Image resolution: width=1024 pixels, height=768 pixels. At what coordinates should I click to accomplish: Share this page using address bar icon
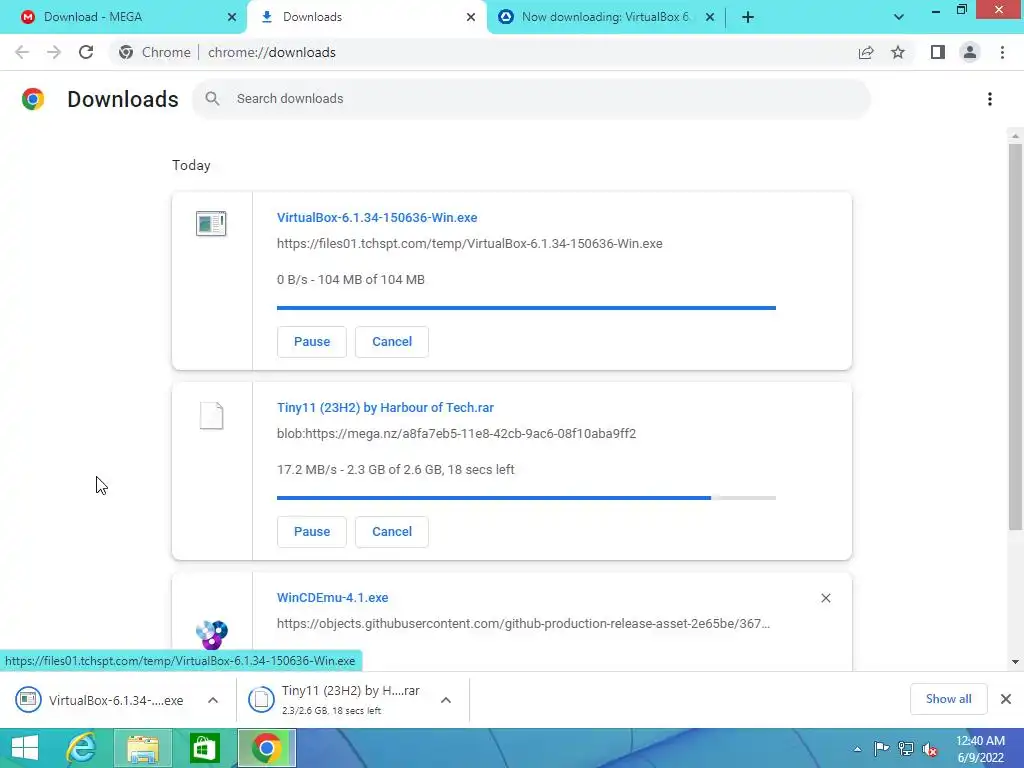click(x=866, y=52)
